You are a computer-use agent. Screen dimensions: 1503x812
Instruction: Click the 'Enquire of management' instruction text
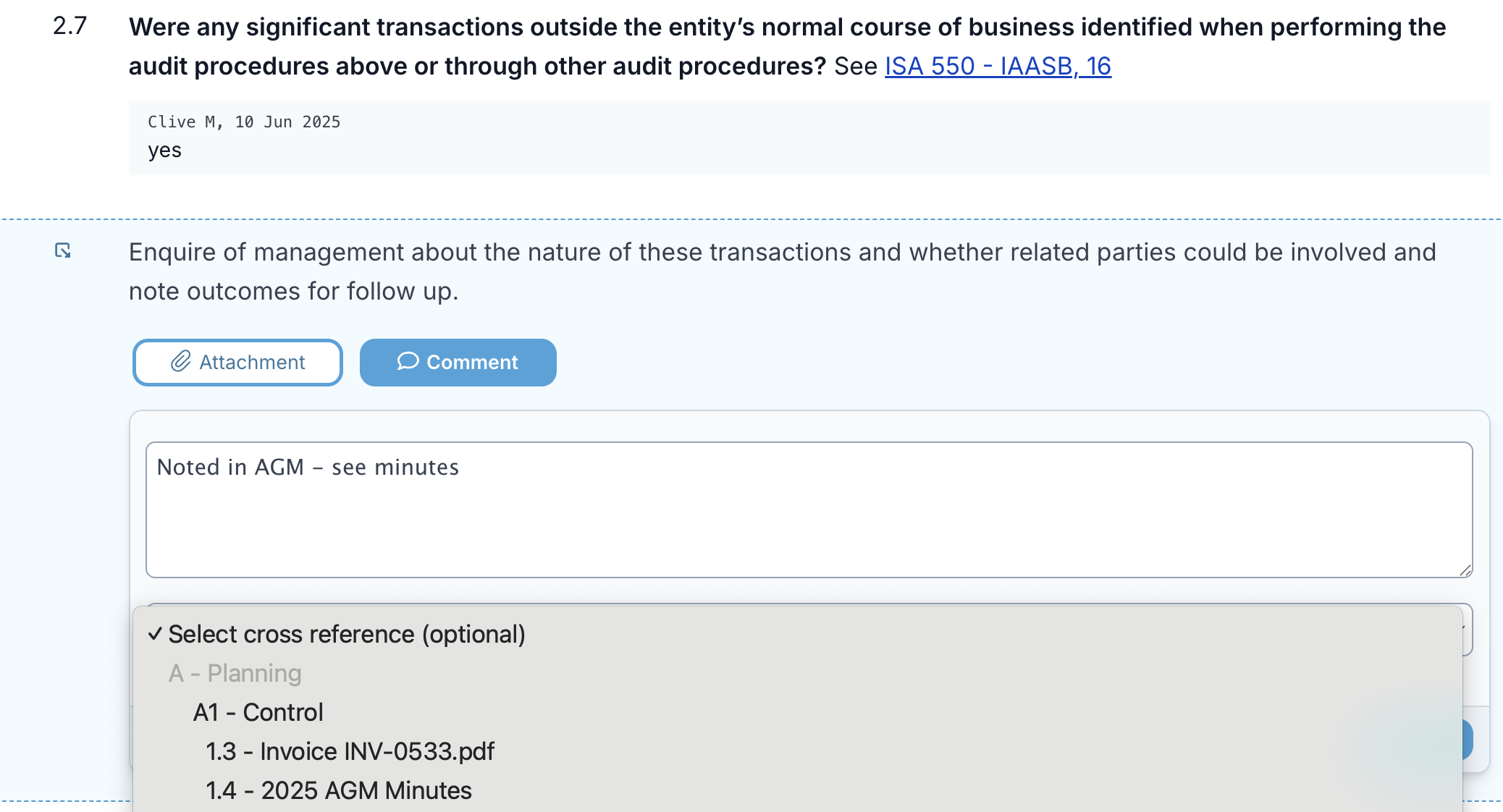(782, 271)
